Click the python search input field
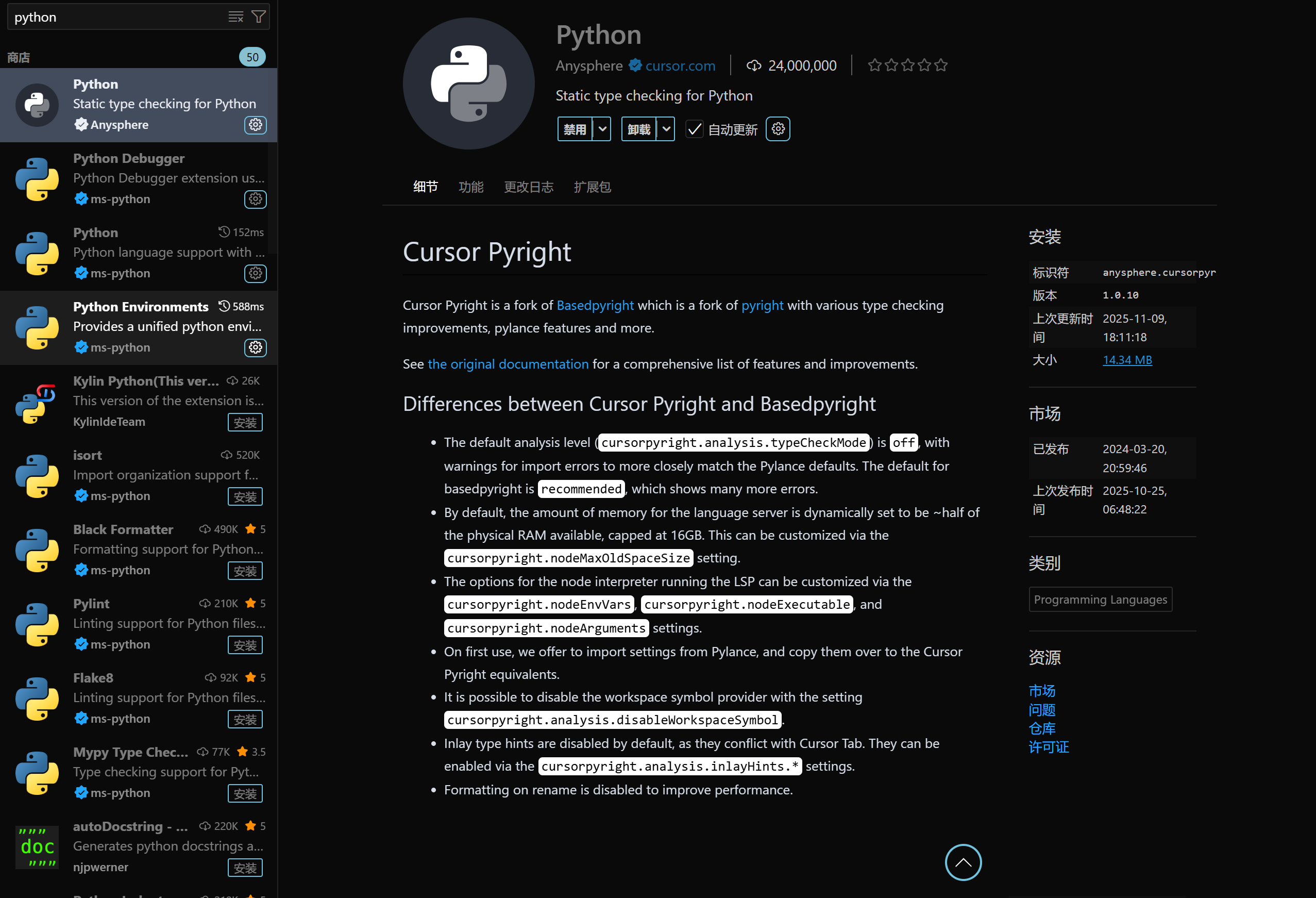Screen dimensions: 1316x898 pyautogui.click(x=113, y=17)
